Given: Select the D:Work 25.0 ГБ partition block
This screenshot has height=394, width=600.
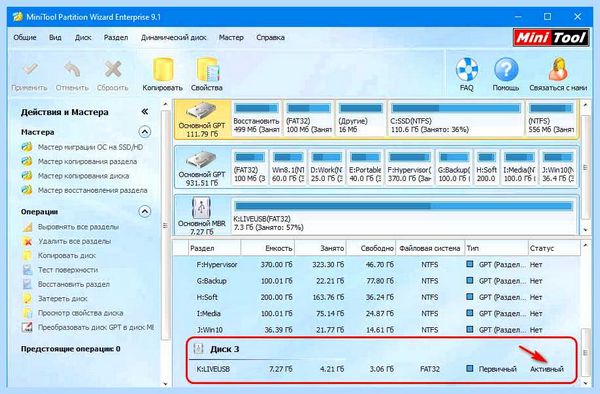Looking at the screenshot, I should click(326, 167).
